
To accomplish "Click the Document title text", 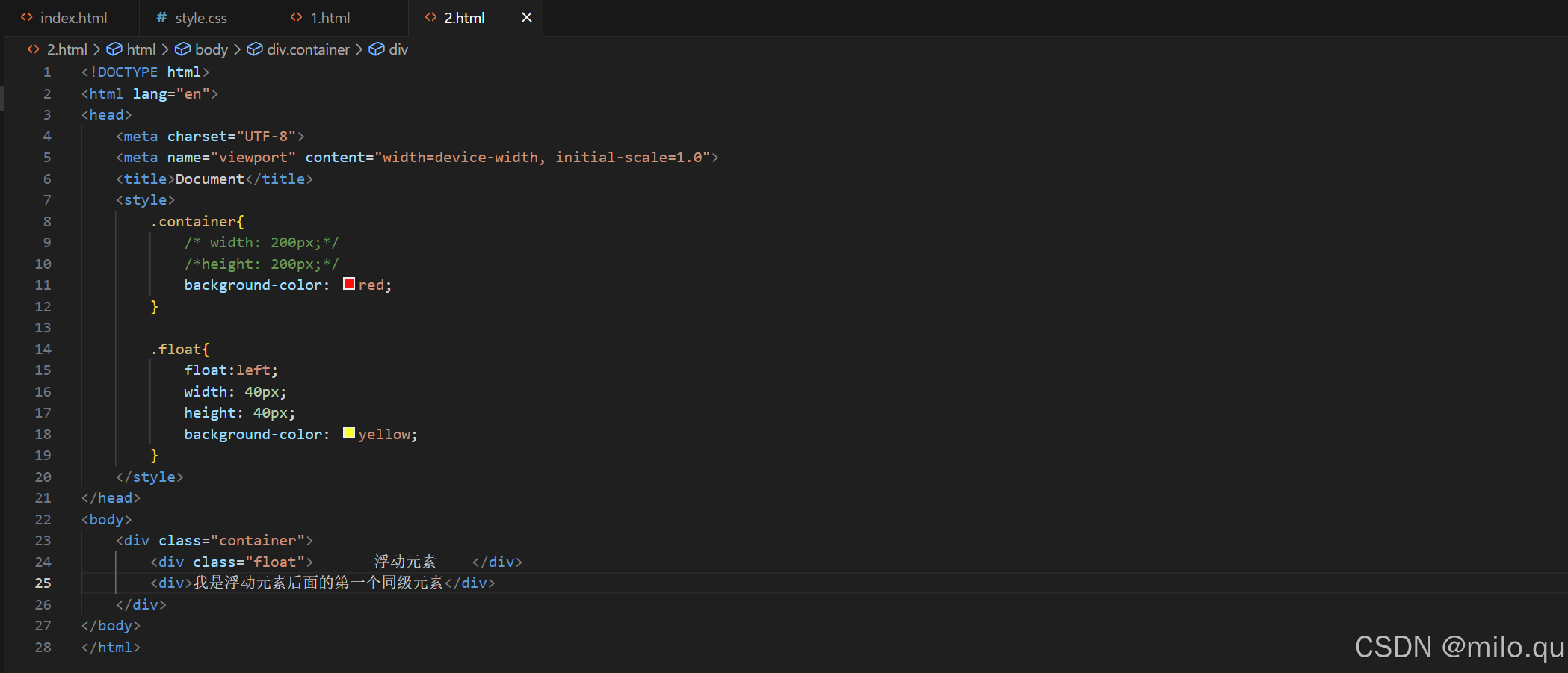I will (x=210, y=179).
